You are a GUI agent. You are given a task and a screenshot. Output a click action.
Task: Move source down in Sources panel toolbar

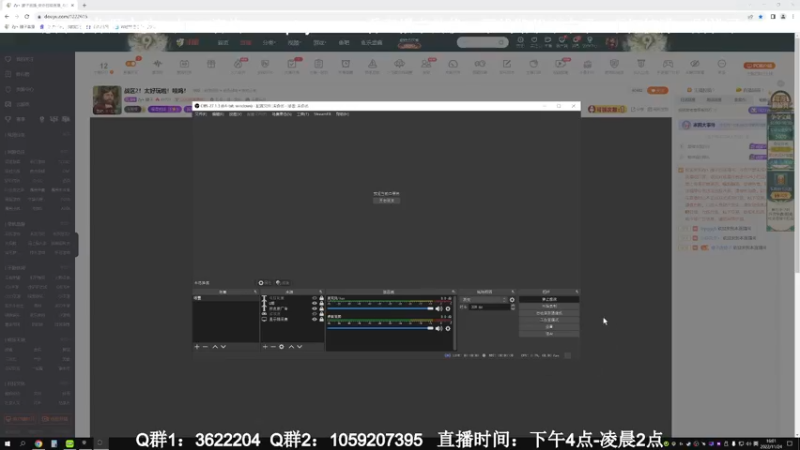[300, 347]
